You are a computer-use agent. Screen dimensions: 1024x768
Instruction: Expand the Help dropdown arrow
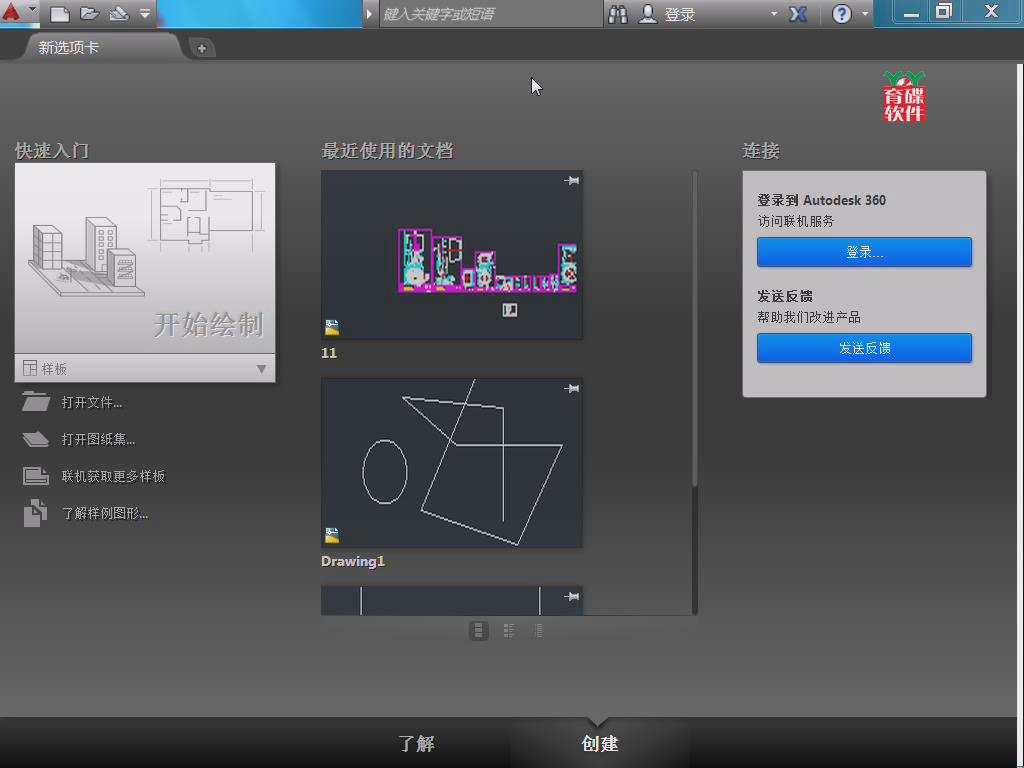coord(865,14)
